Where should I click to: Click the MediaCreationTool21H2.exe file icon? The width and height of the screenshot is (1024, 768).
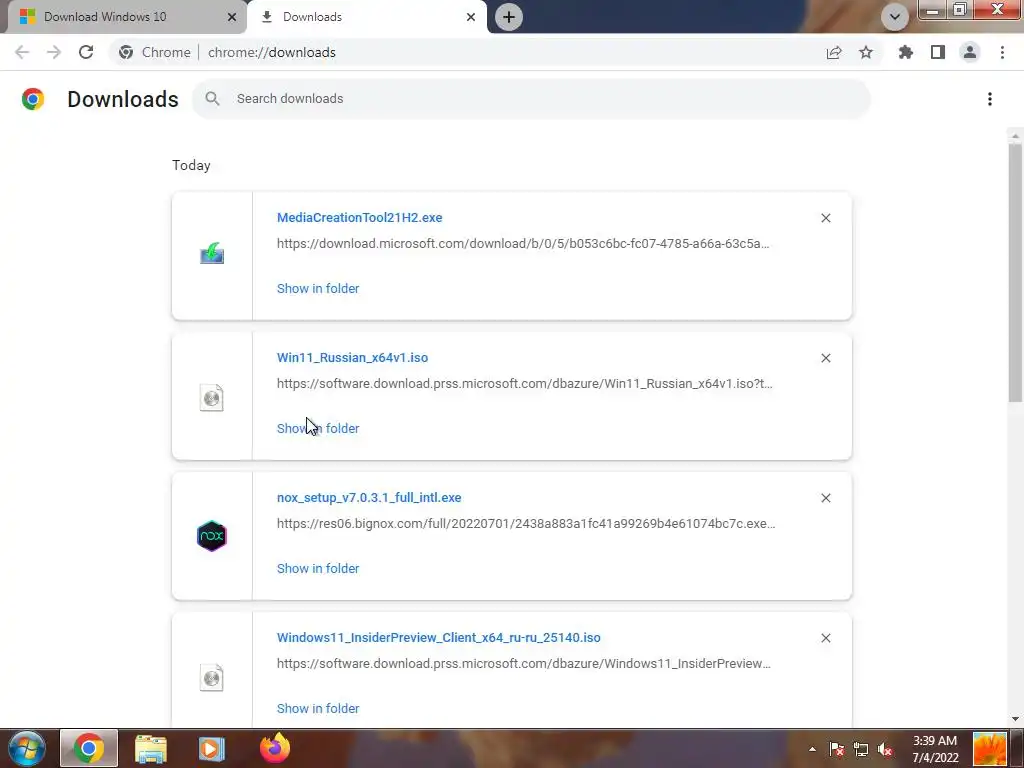pos(212,253)
